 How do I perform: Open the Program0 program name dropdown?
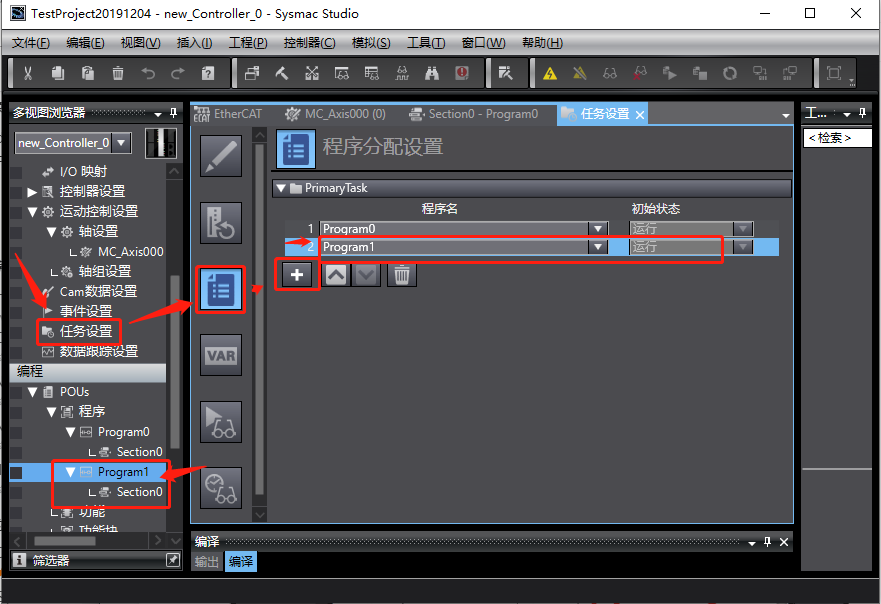point(599,228)
